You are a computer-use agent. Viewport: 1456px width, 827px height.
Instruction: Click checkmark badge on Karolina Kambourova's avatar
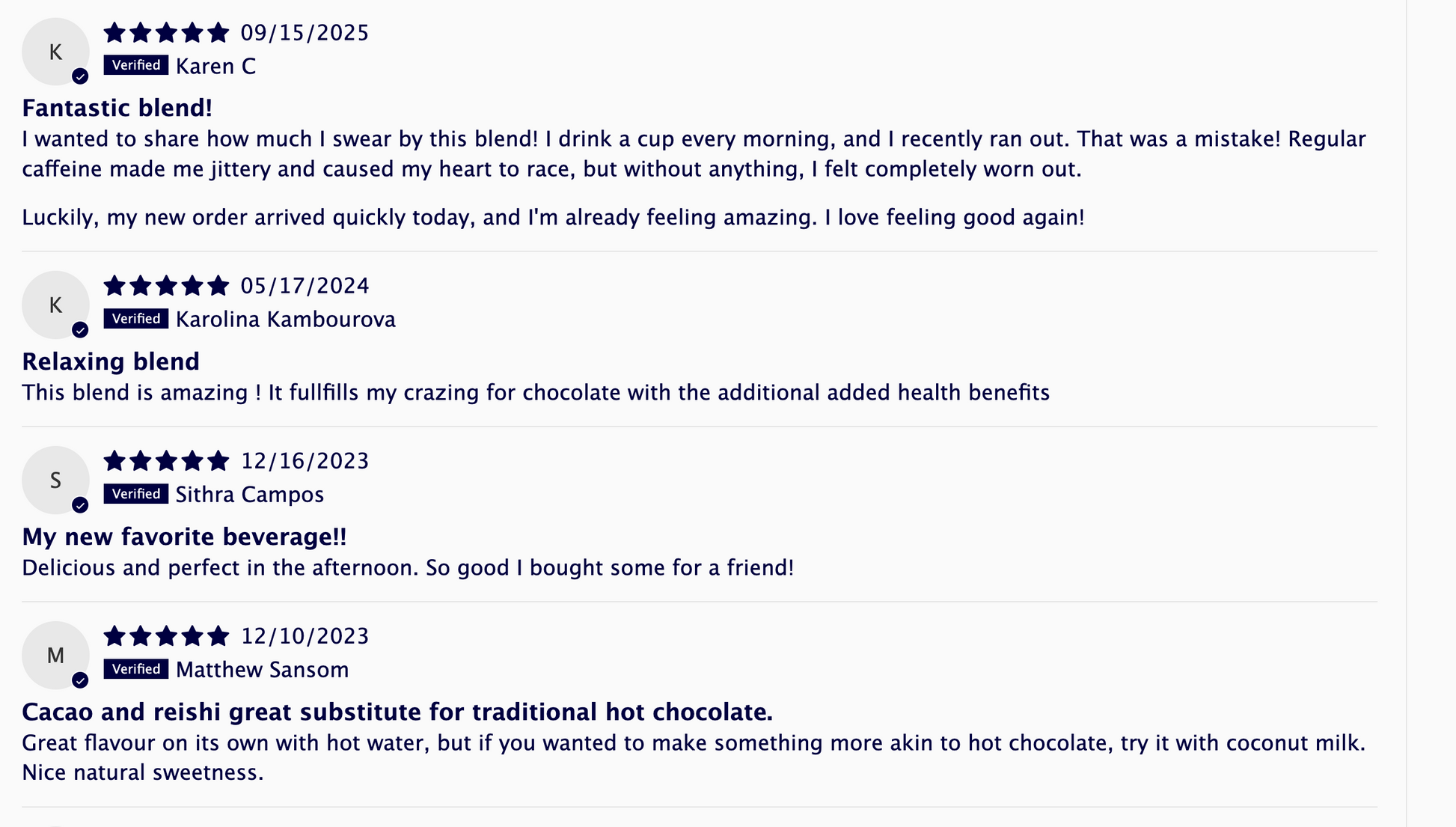(x=80, y=330)
